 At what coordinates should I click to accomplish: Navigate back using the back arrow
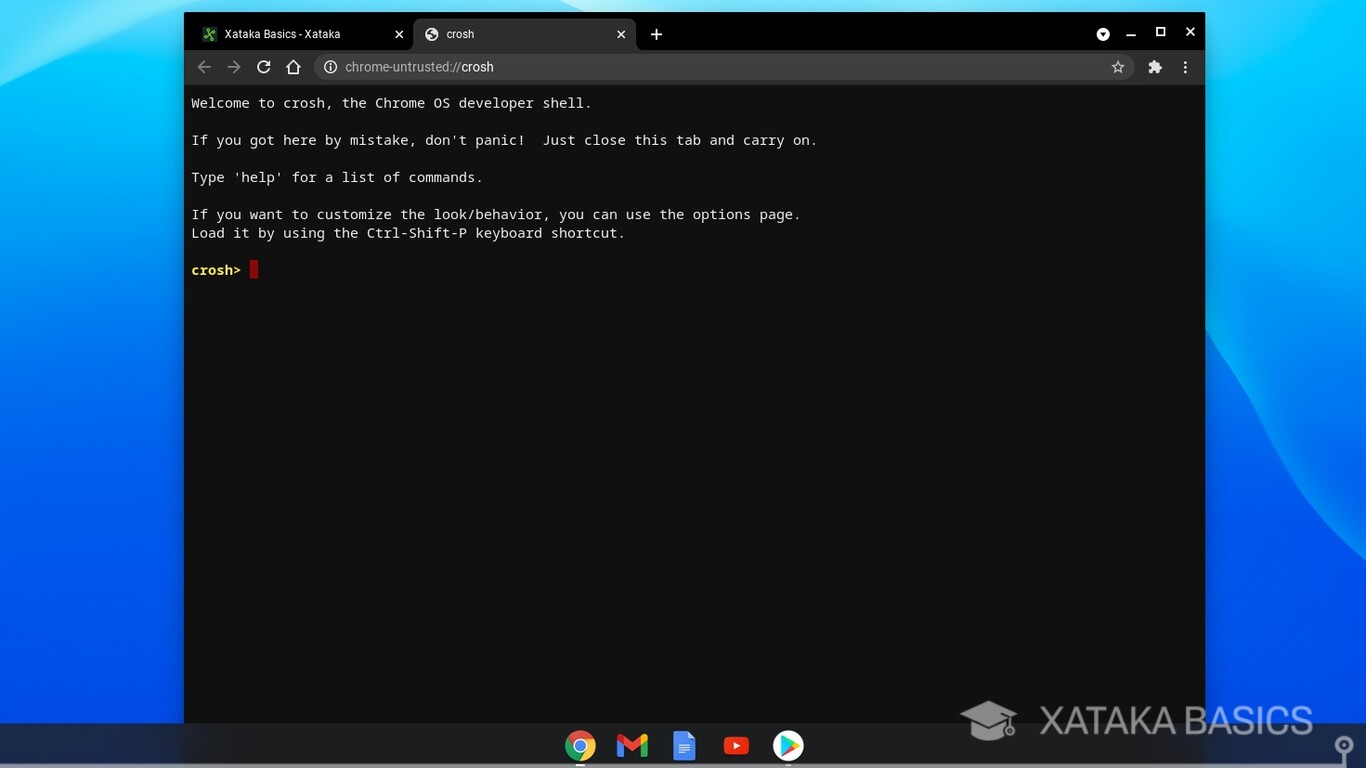point(204,67)
